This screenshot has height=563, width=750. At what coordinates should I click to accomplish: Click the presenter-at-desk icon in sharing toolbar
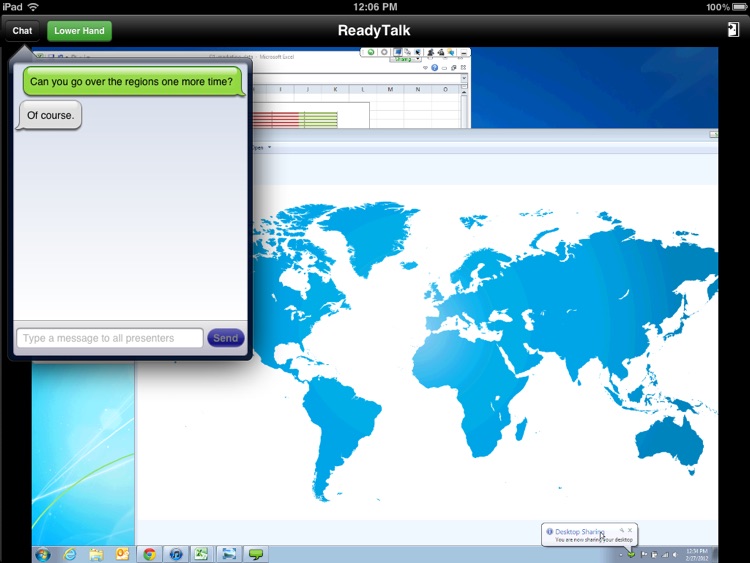click(441, 53)
